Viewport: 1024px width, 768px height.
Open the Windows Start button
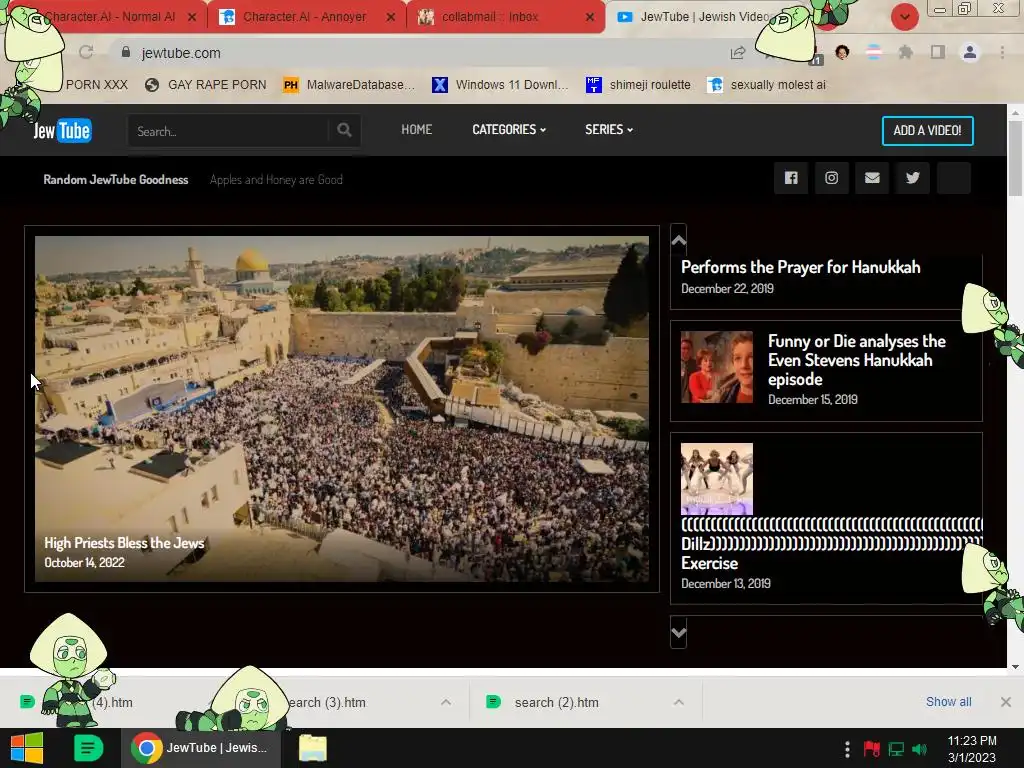pyautogui.click(x=27, y=748)
